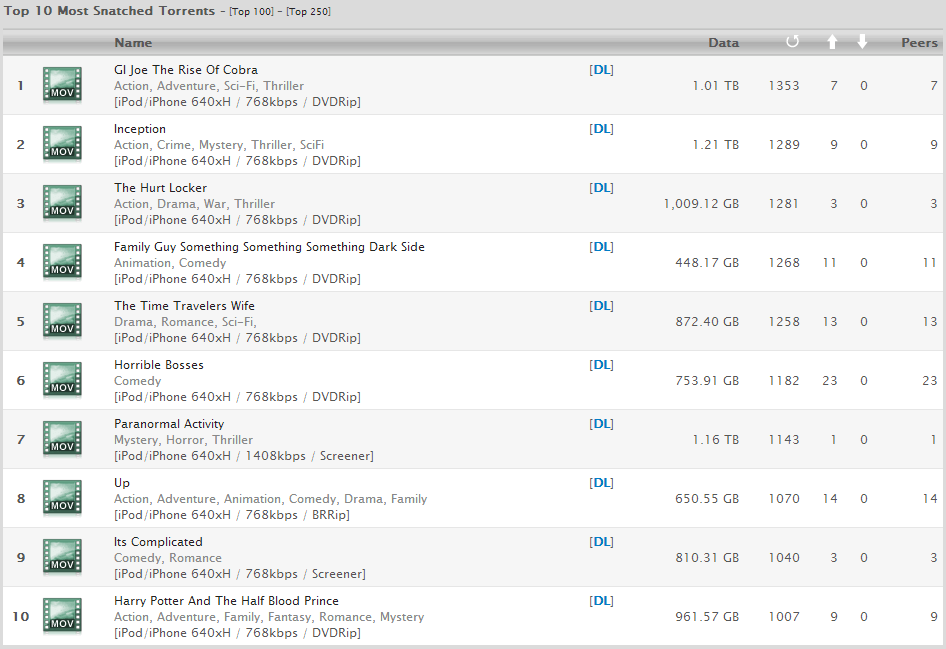
Task: Click the 753.91 GB data value
Action: point(707,382)
